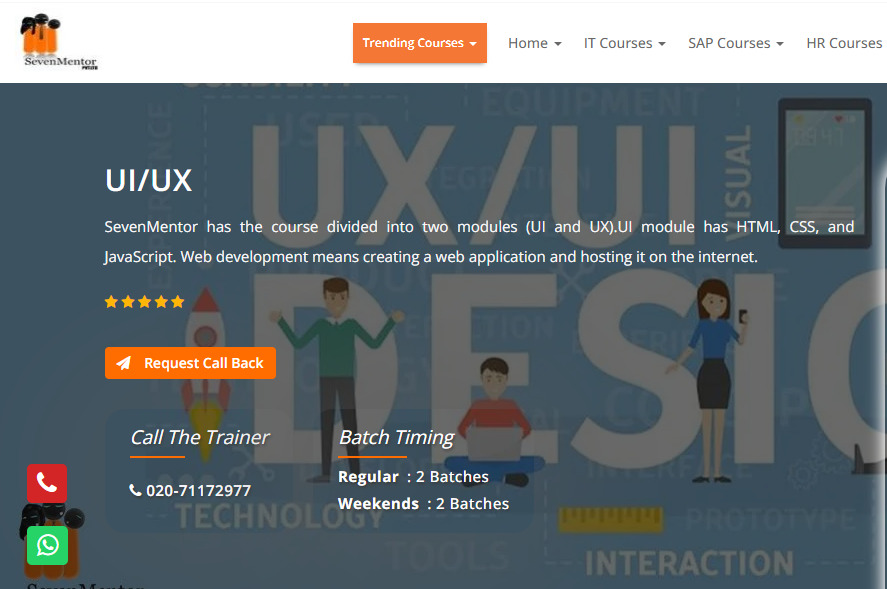
Task: Click the UI/UX course title heading
Action: click(148, 180)
